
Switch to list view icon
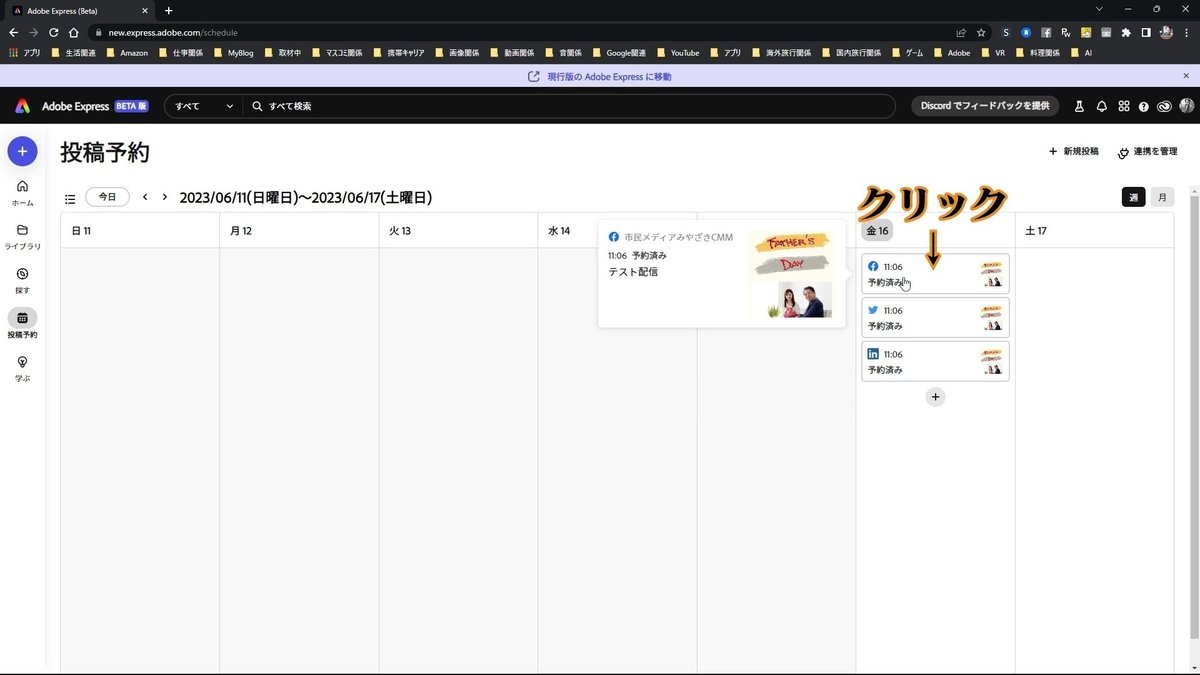pos(70,199)
